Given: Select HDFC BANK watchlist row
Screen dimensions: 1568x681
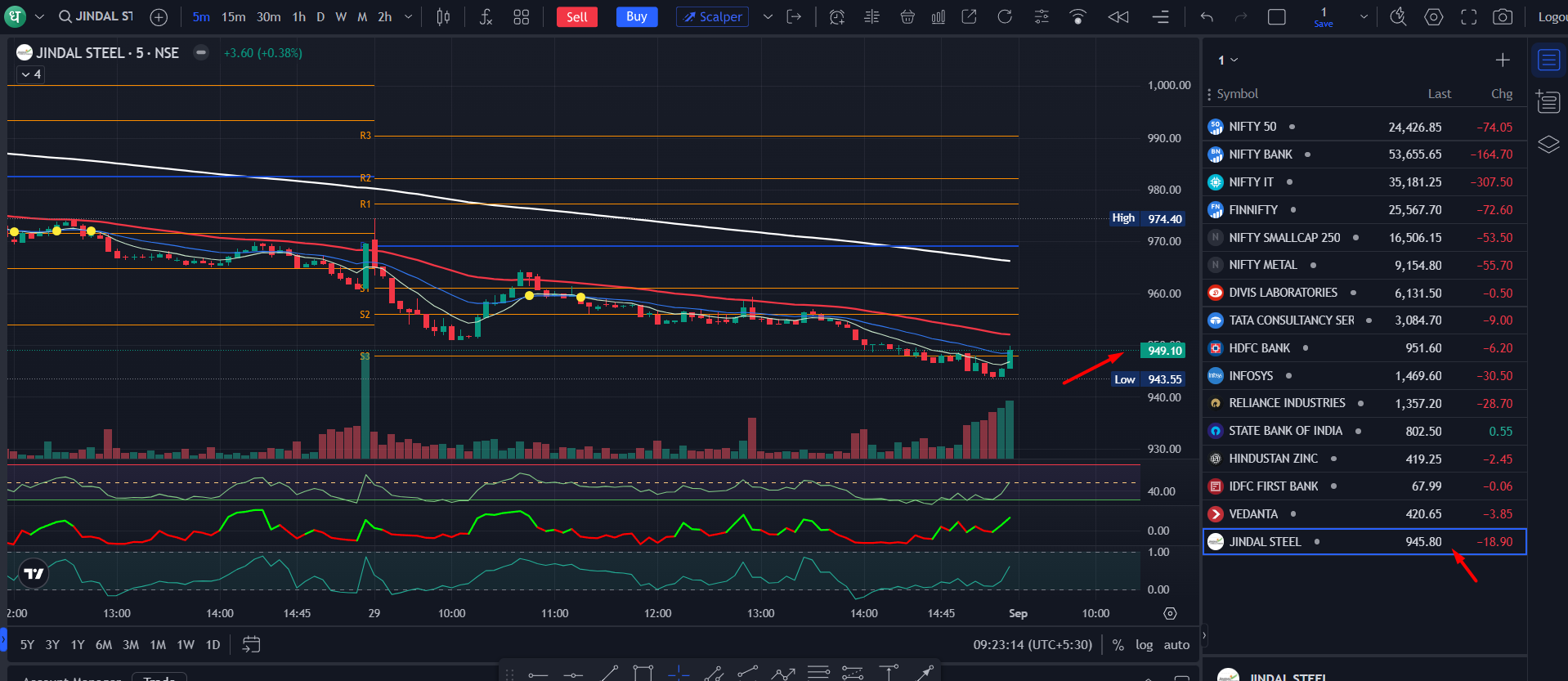Looking at the screenshot, I should 1364,348.
